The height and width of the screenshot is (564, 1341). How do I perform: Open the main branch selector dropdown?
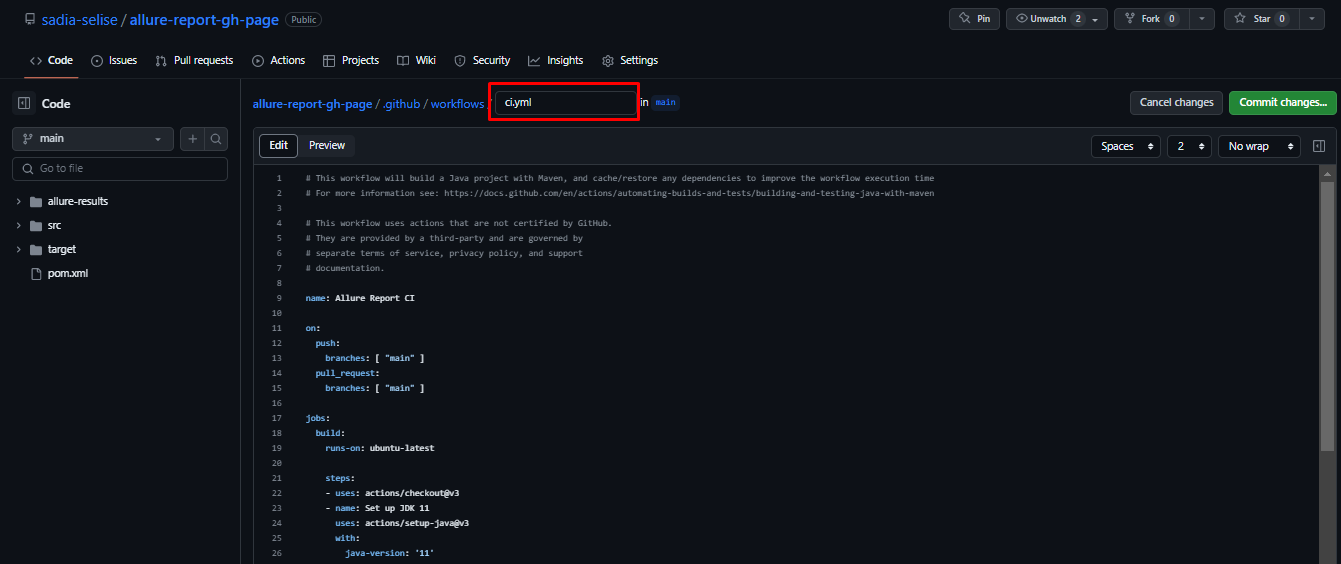(x=93, y=138)
